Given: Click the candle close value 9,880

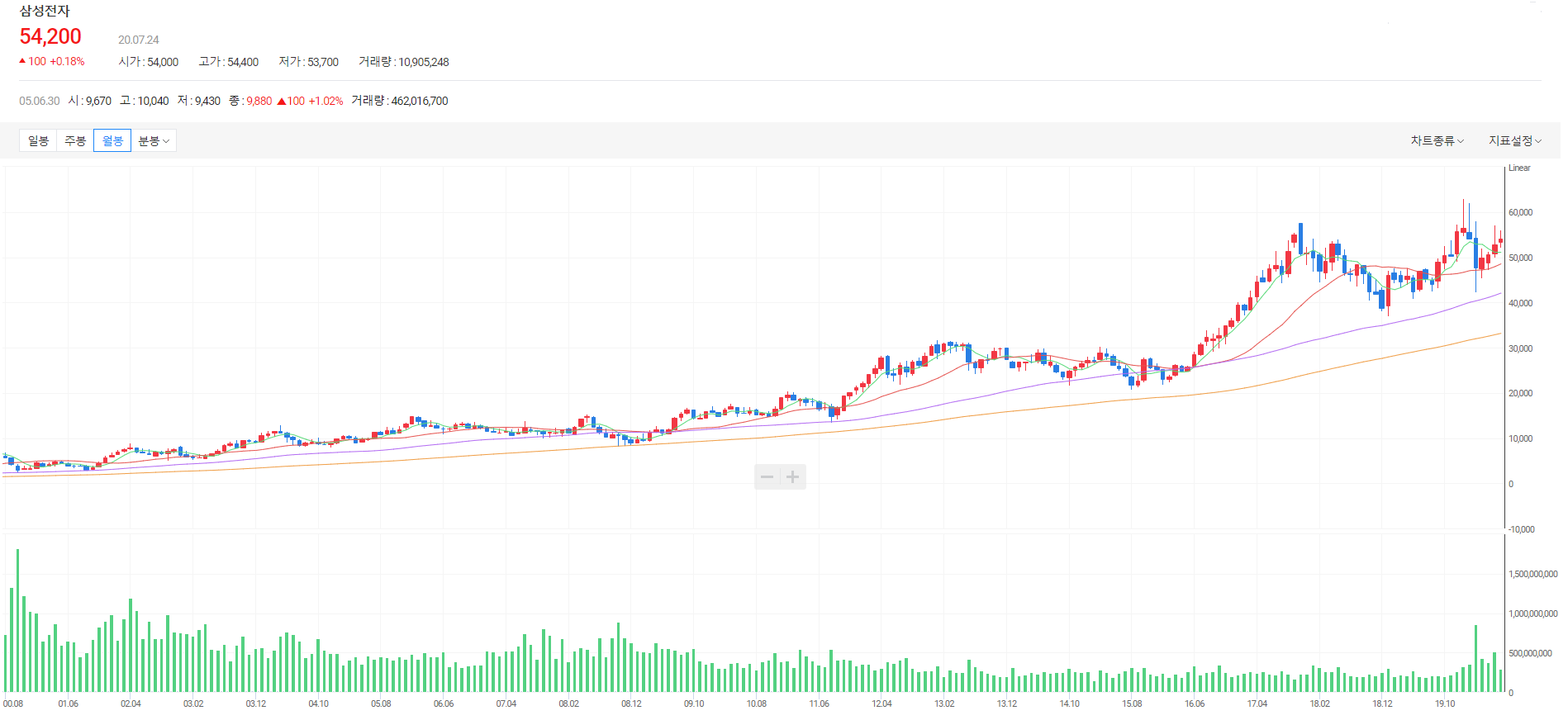Looking at the screenshot, I should tap(259, 101).
